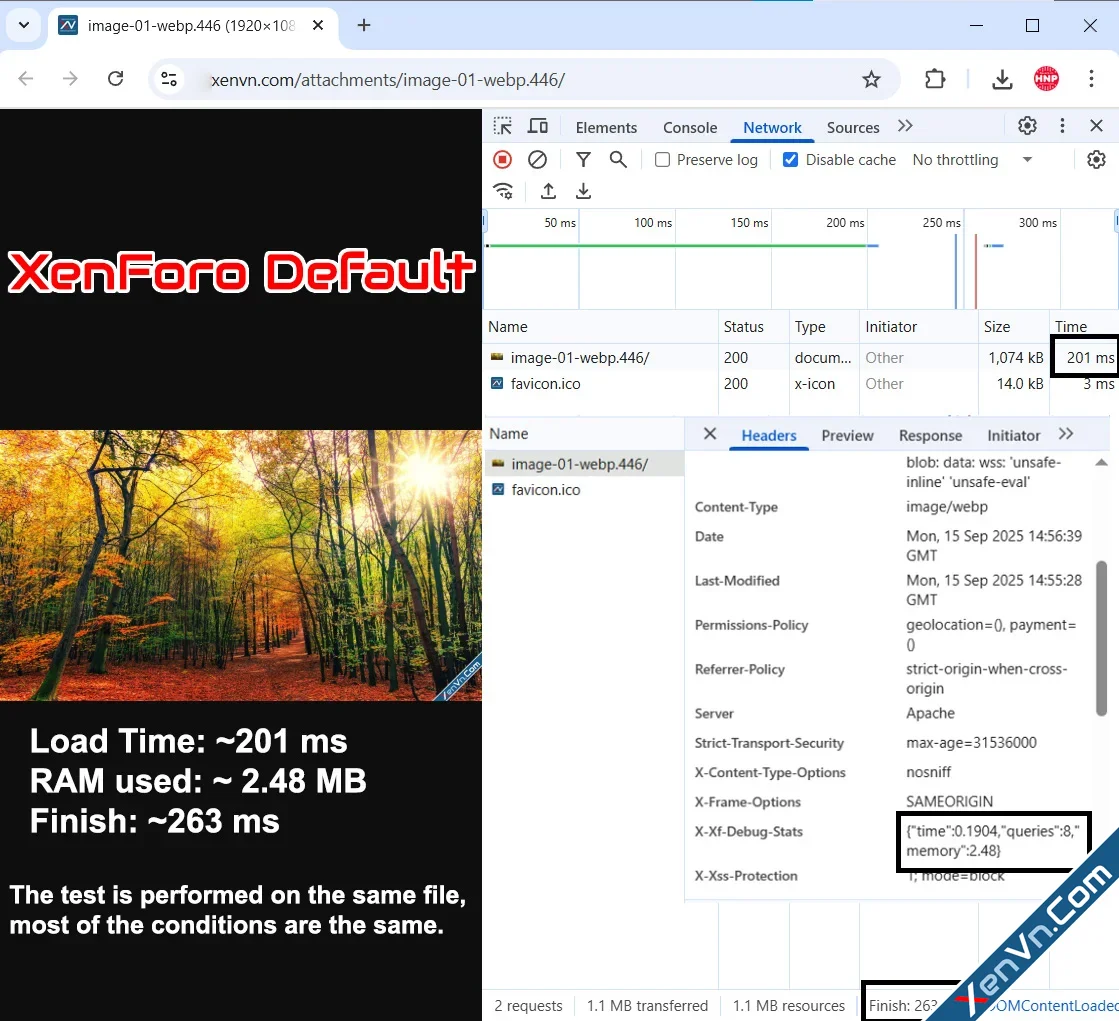Reload the current page
1119x1021 pixels.
click(116, 78)
